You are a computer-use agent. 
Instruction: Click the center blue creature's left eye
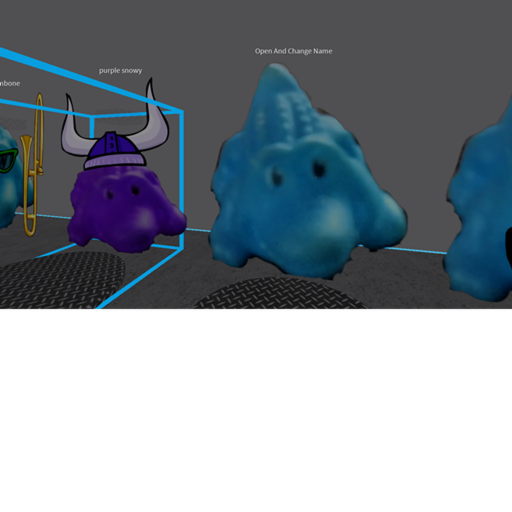[x=276, y=177]
